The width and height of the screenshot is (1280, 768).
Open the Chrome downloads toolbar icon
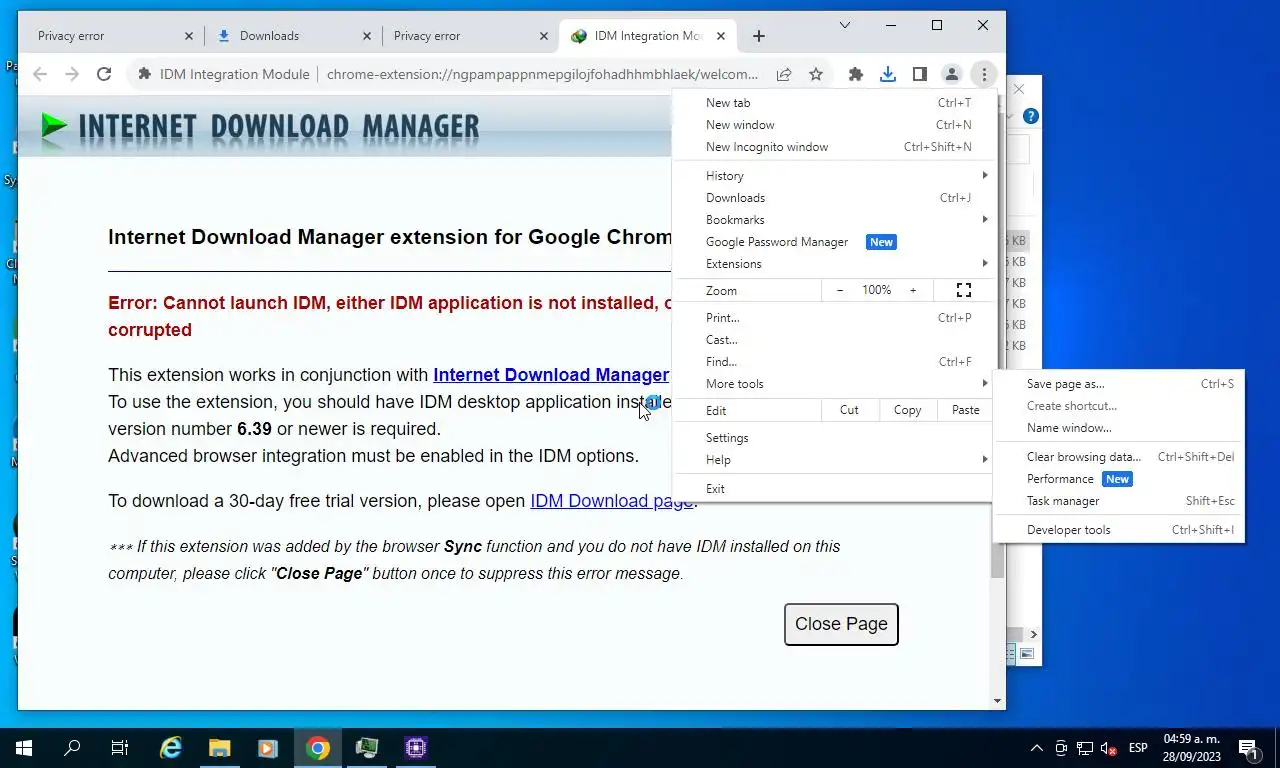[888, 74]
